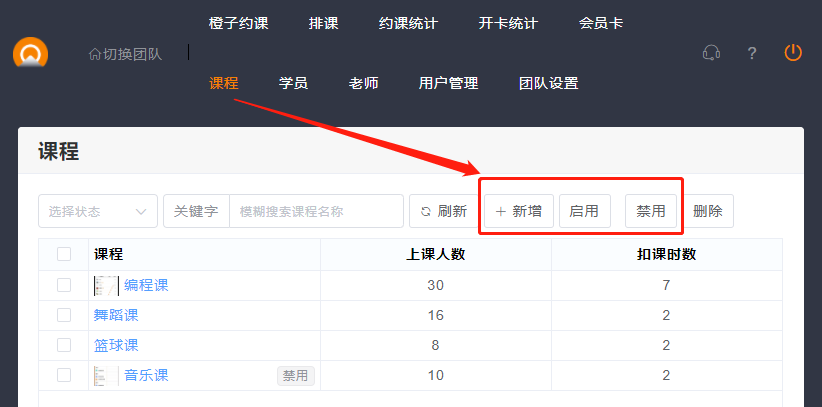Click the orange app logo icon
The height and width of the screenshot is (407, 822).
tap(30, 53)
